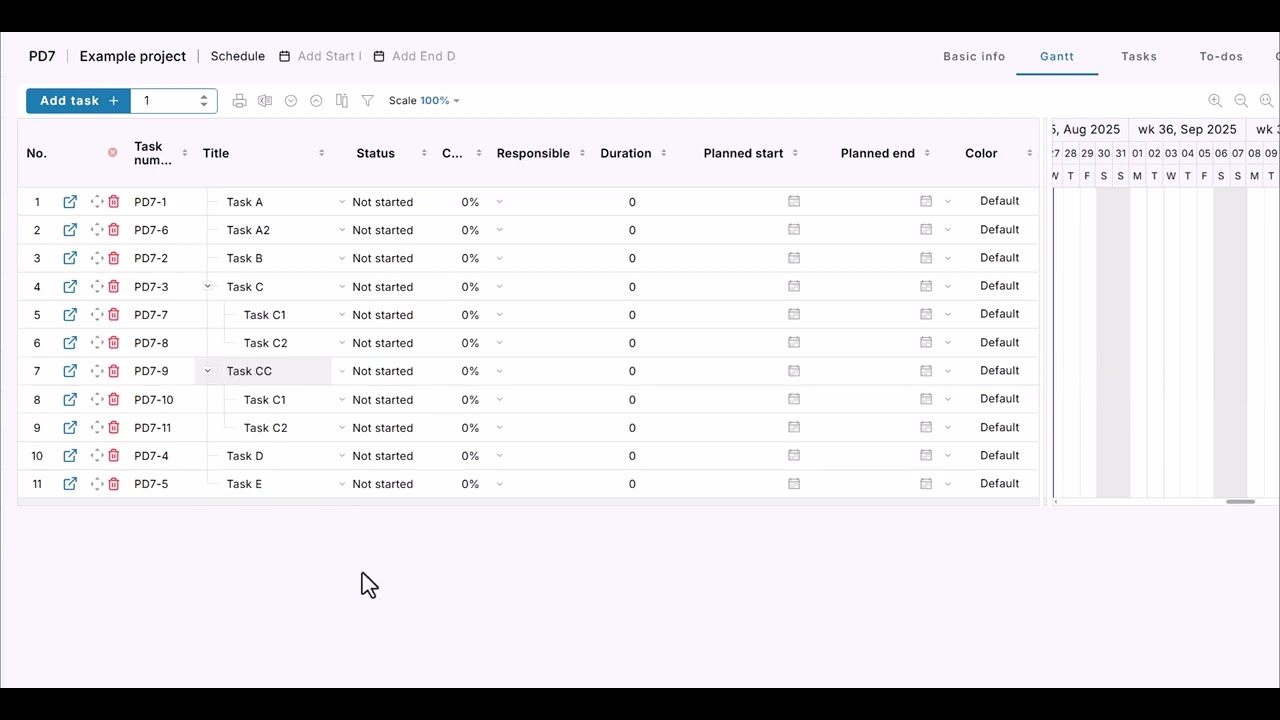Open Task CC via its open-link icon

[70, 371]
